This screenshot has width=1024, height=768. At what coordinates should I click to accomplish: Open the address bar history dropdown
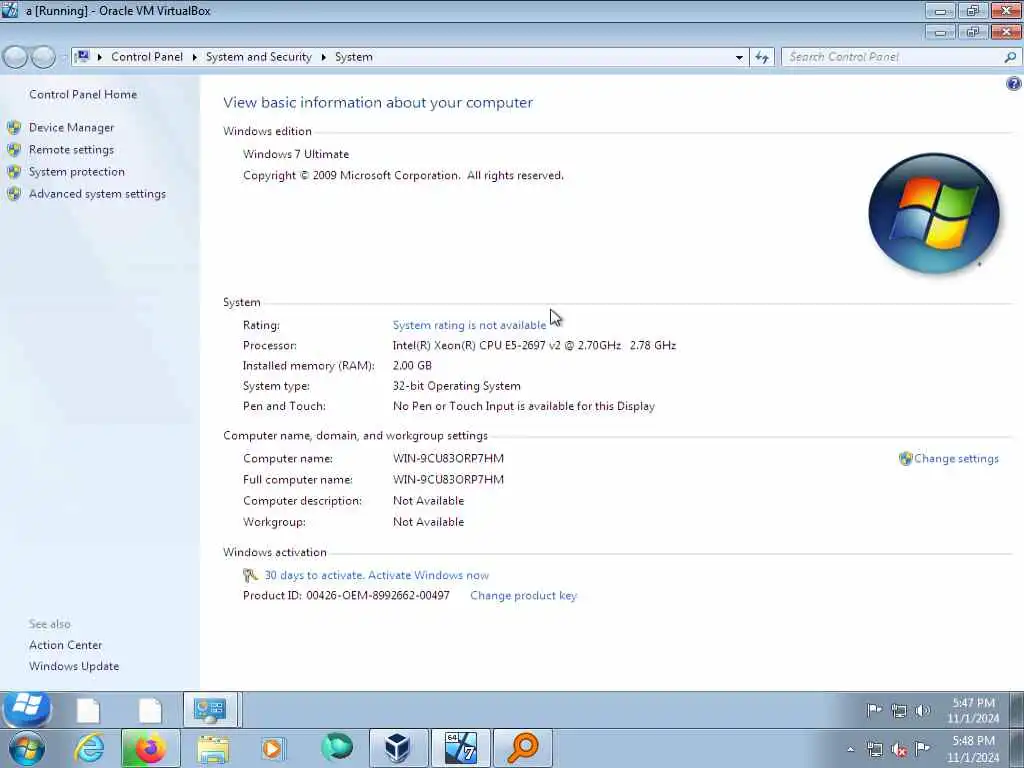click(x=739, y=57)
